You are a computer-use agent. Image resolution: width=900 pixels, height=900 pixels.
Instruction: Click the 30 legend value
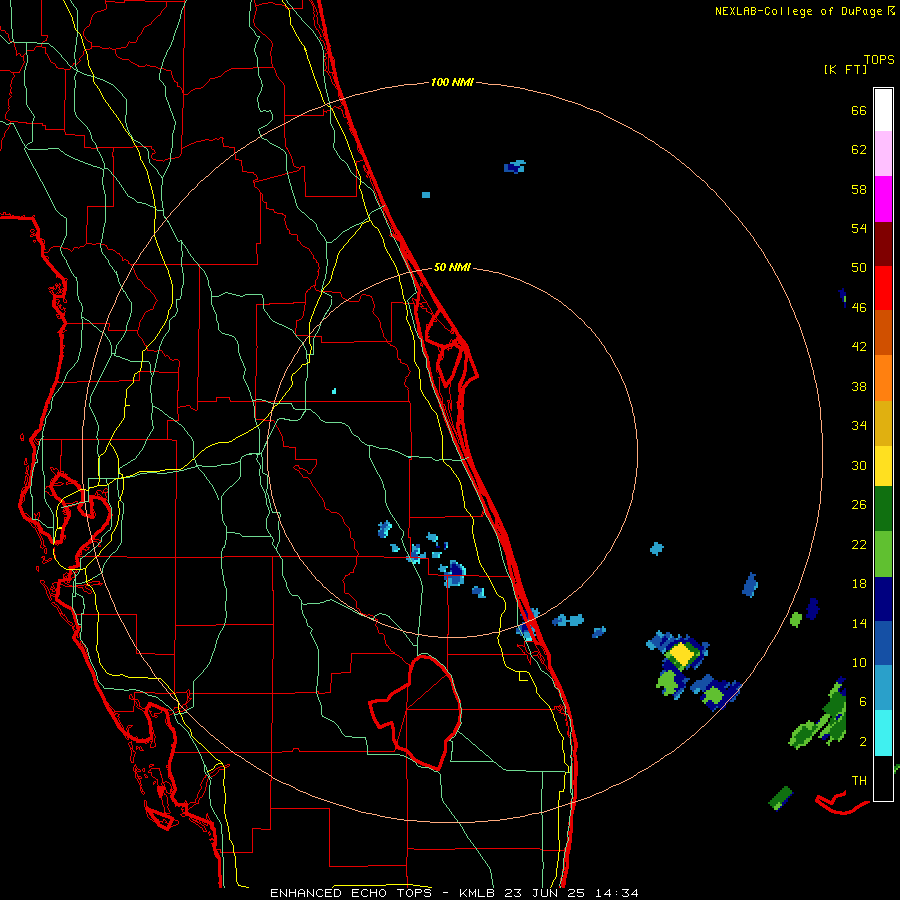(x=859, y=465)
